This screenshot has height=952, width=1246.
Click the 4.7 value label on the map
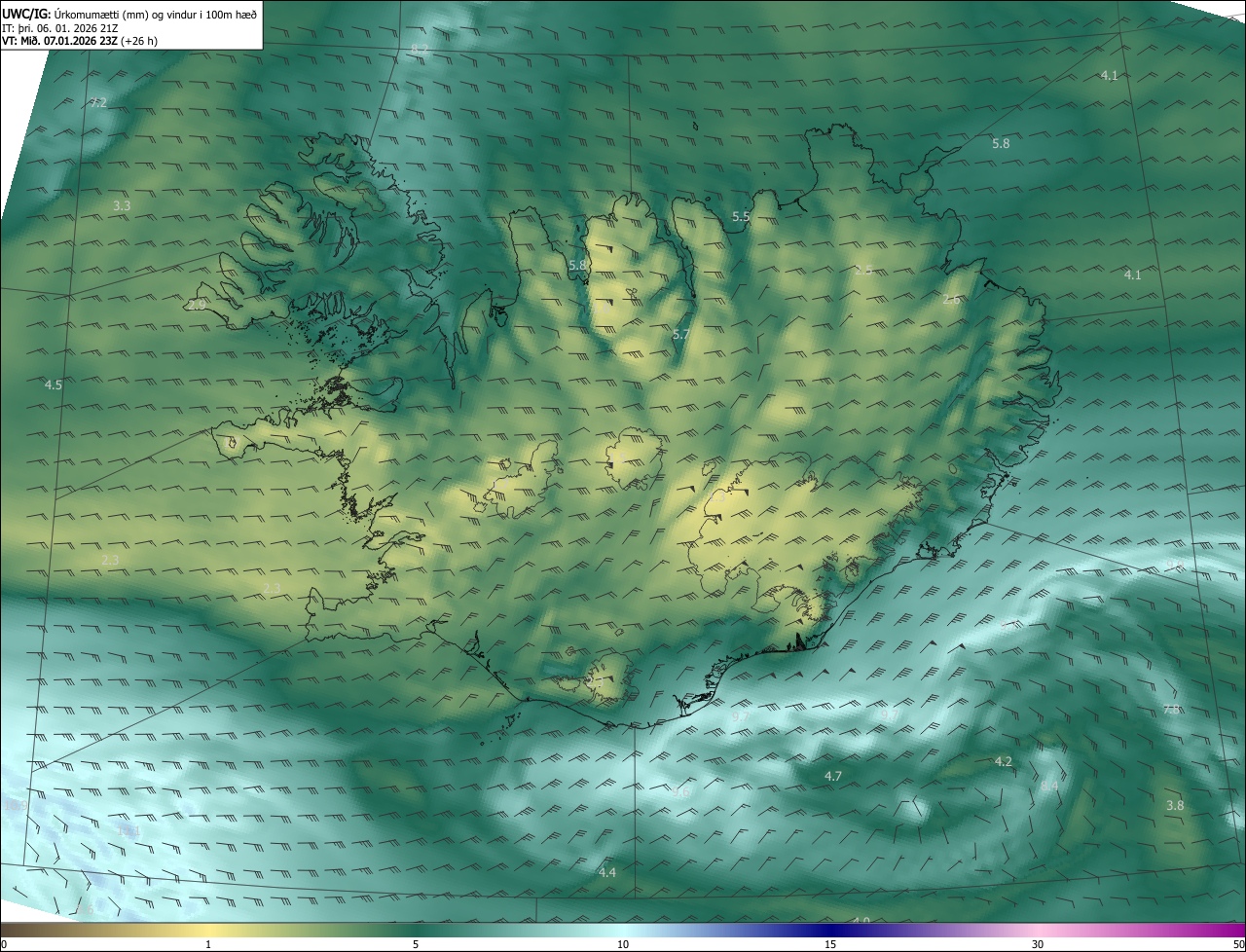click(x=833, y=776)
